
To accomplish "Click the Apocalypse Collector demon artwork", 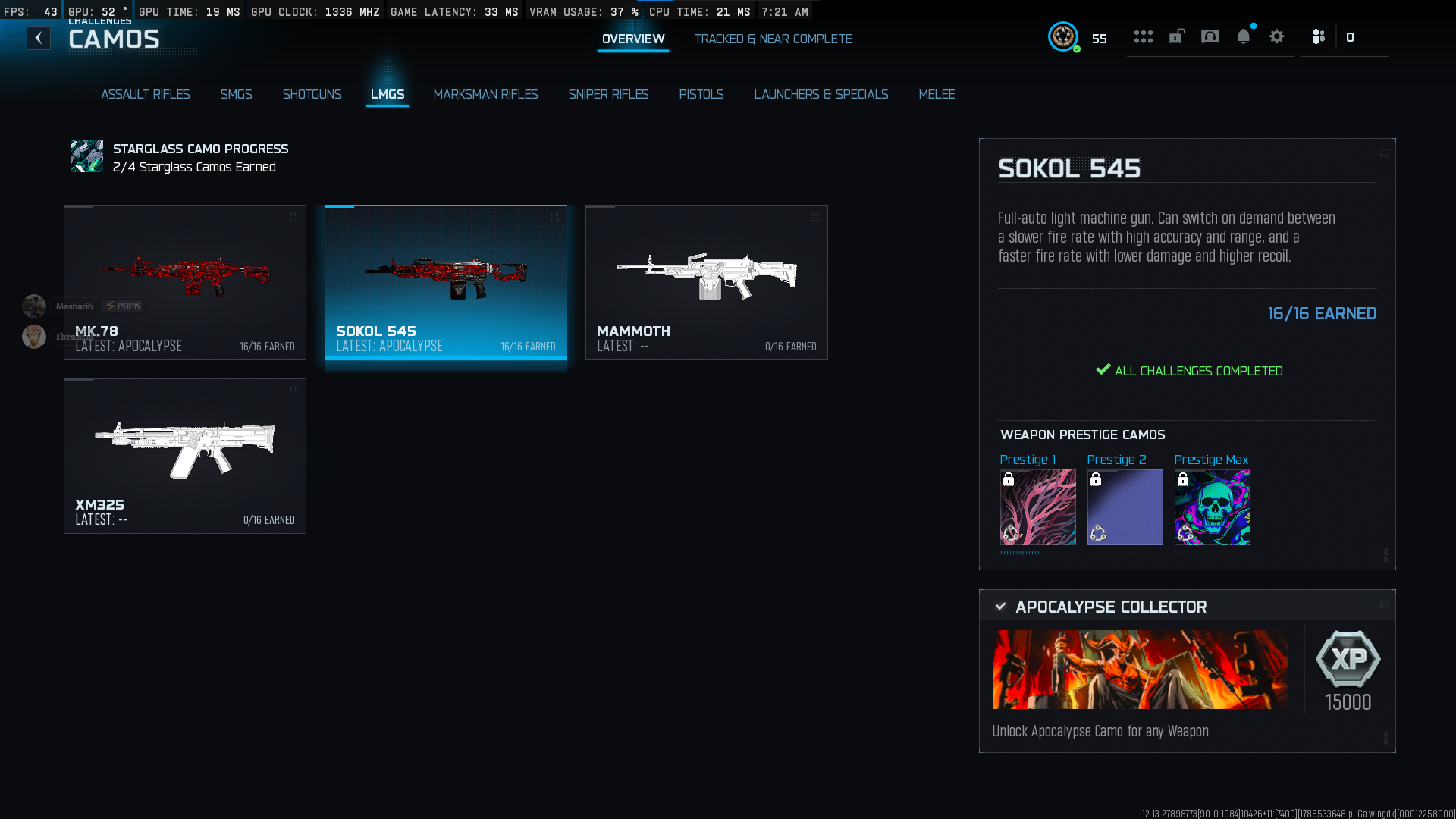I will coord(1140,670).
